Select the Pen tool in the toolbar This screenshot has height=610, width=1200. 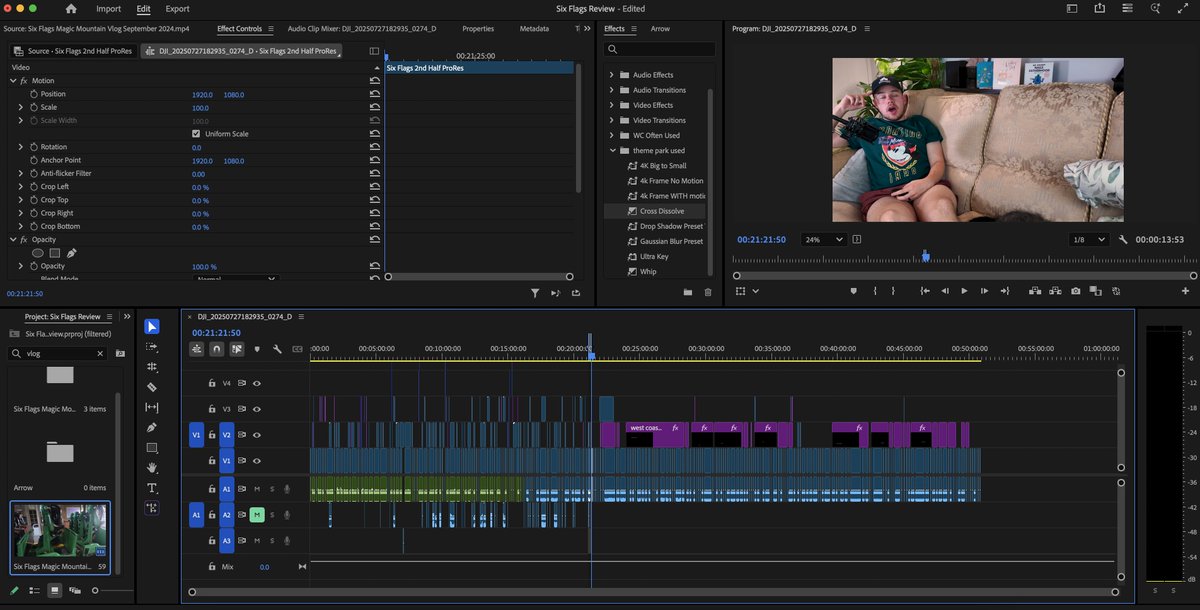151,427
